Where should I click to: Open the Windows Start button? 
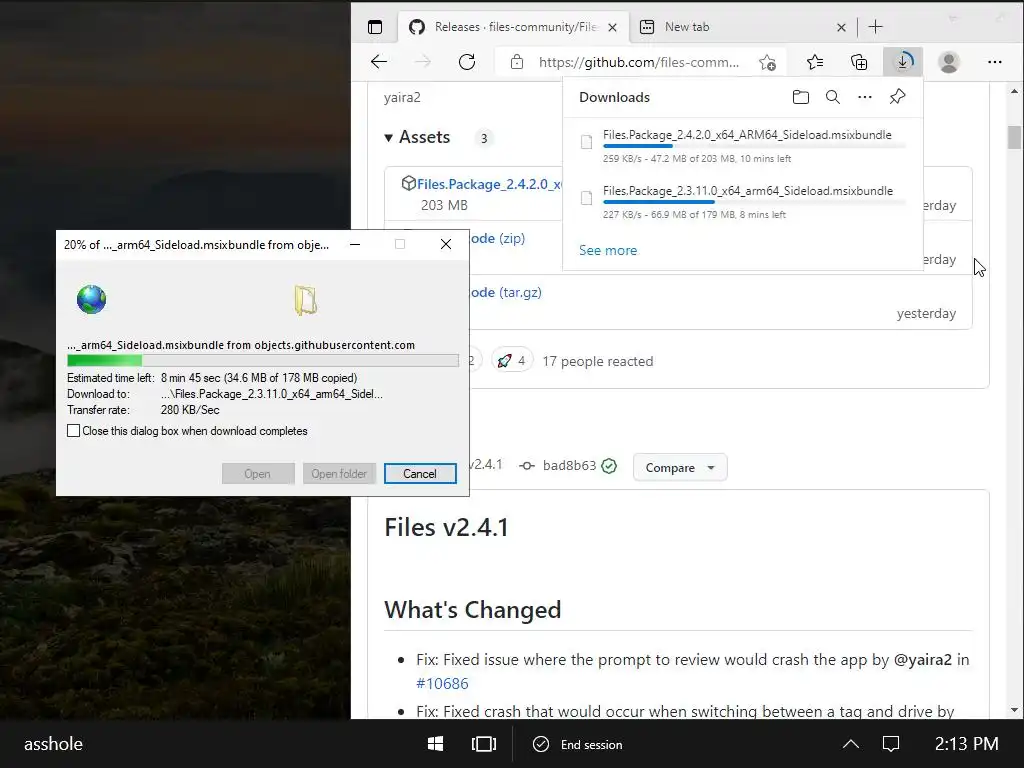pyautogui.click(x=435, y=744)
